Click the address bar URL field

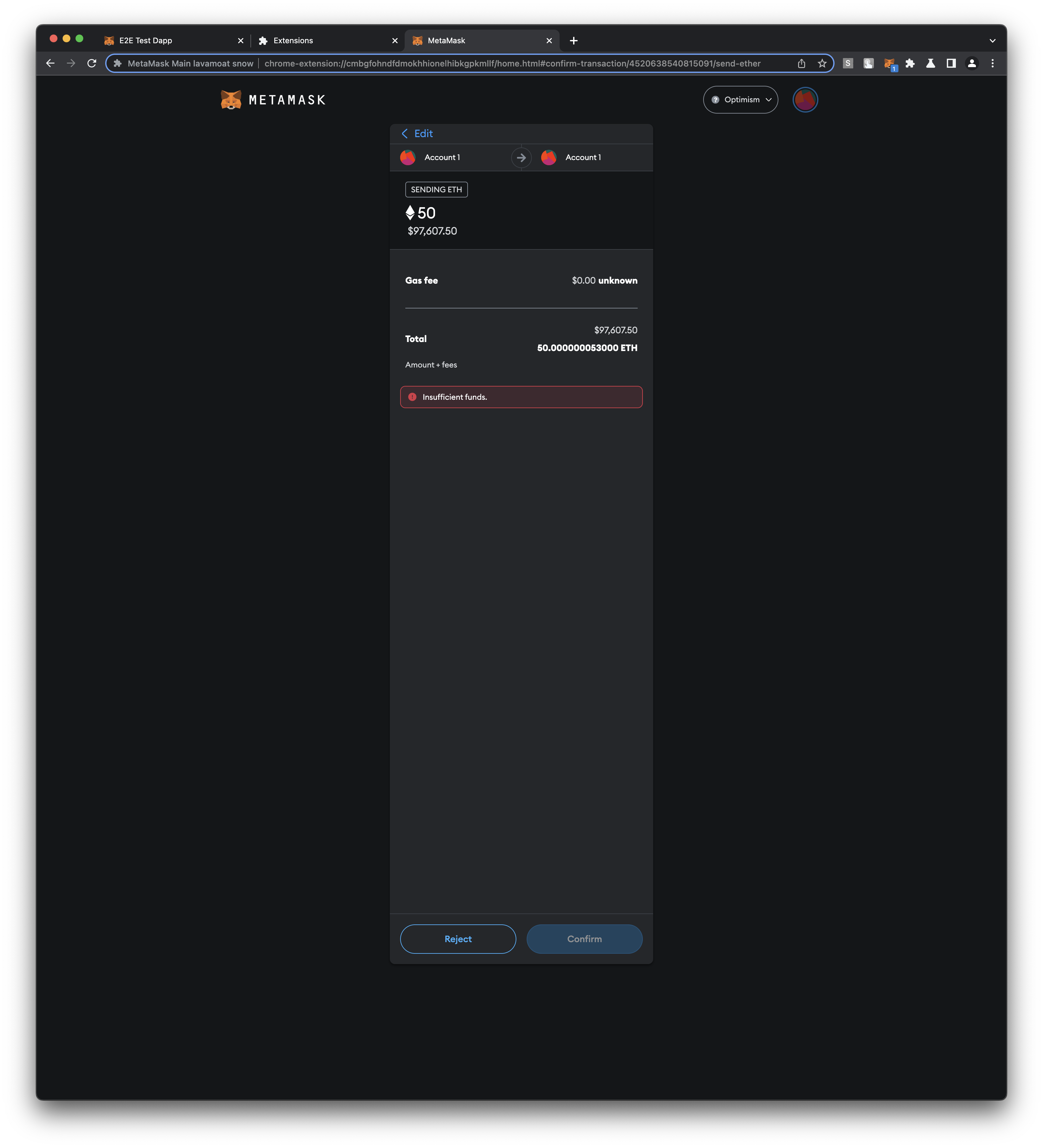point(513,63)
